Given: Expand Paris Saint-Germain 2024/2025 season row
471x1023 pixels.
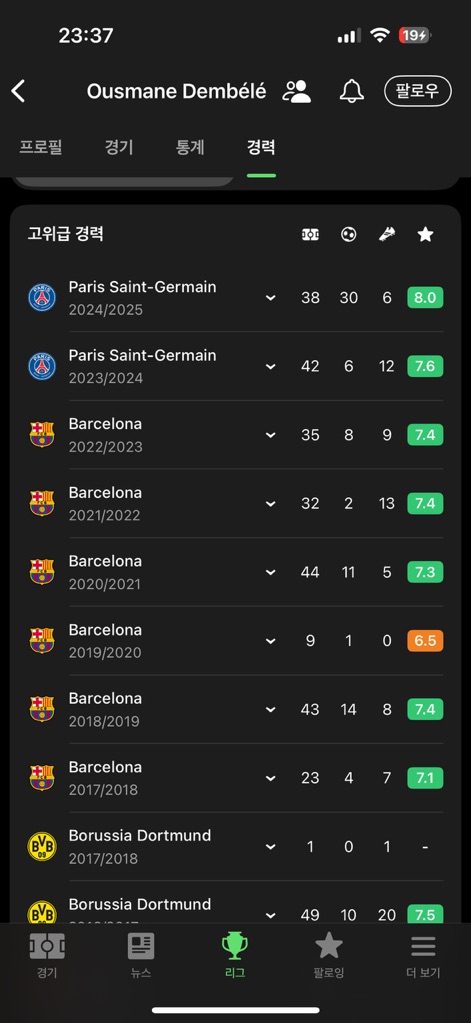Looking at the screenshot, I should 236,298.
